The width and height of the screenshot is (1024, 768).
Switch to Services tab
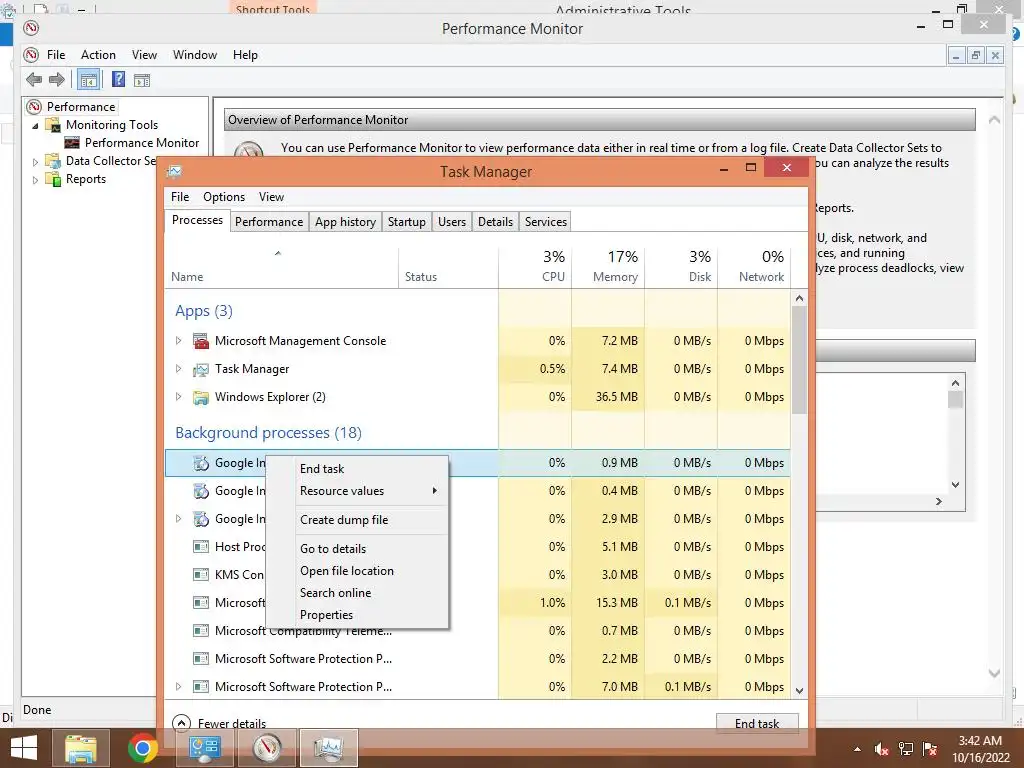pos(546,222)
